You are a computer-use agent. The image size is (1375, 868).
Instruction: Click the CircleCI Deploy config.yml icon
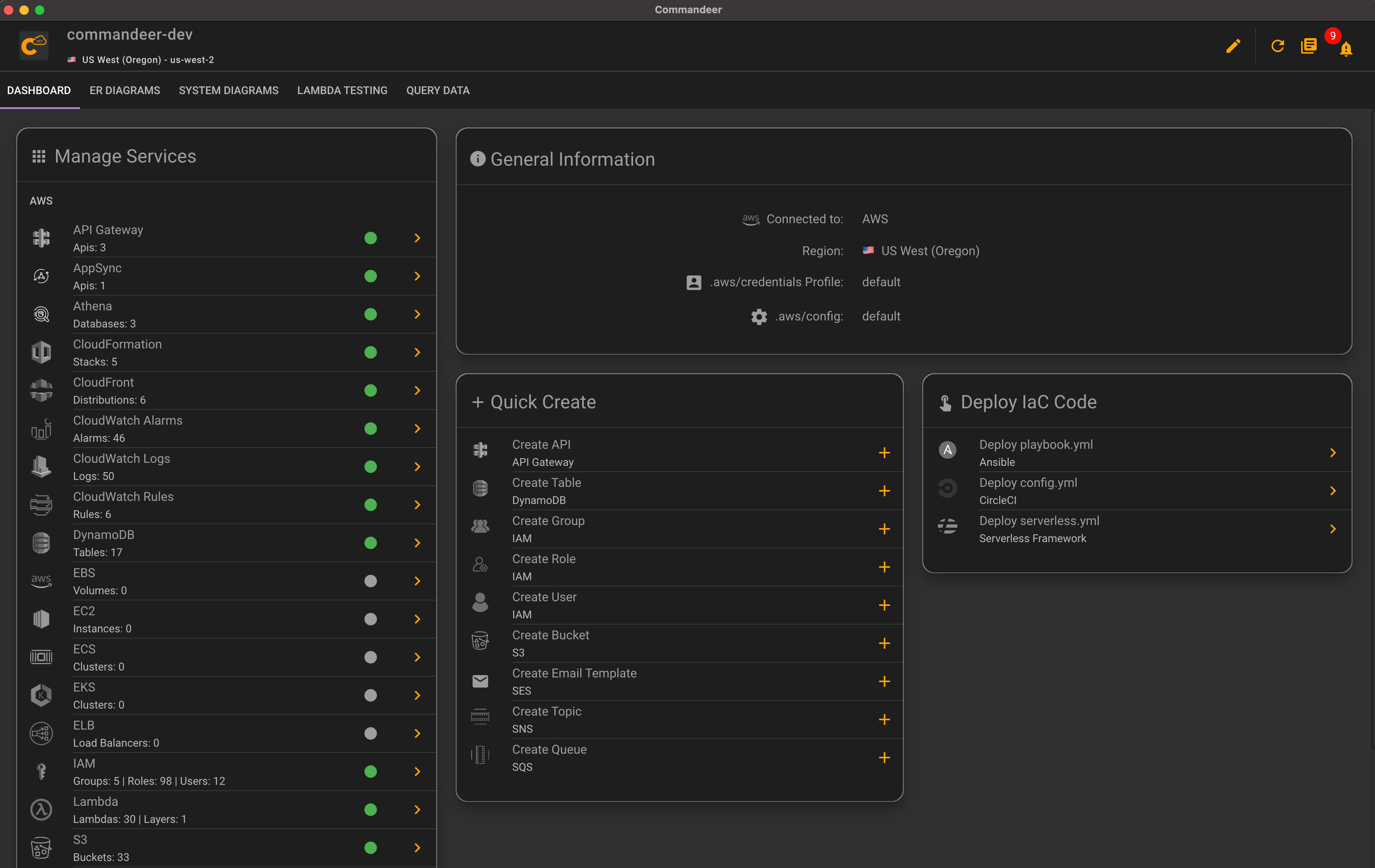[x=947, y=490]
